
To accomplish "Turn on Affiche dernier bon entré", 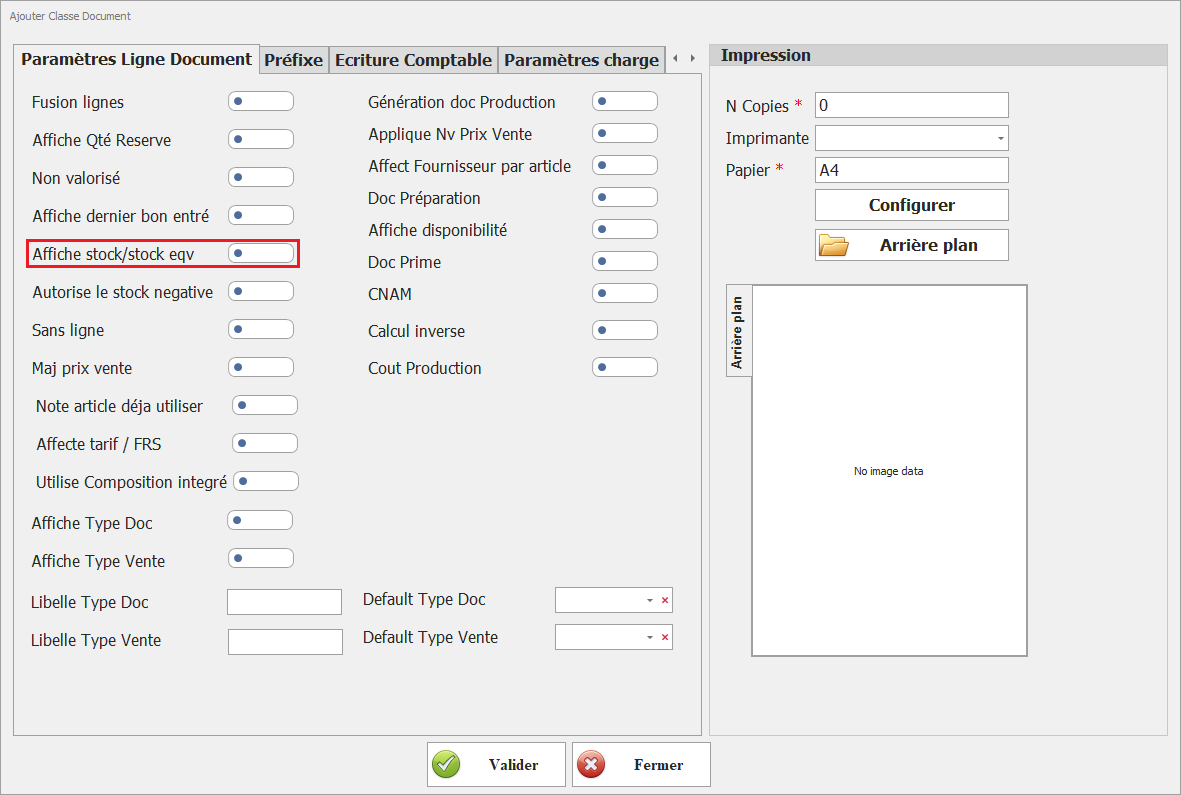I will click(261, 215).
